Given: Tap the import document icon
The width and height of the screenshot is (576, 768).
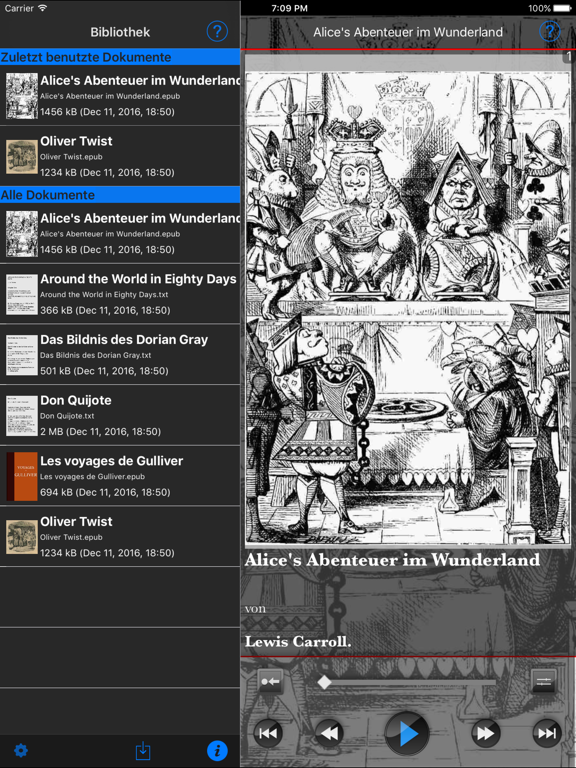Looking at the screenshot, I should pyautogui.click(x=143, y=750).
